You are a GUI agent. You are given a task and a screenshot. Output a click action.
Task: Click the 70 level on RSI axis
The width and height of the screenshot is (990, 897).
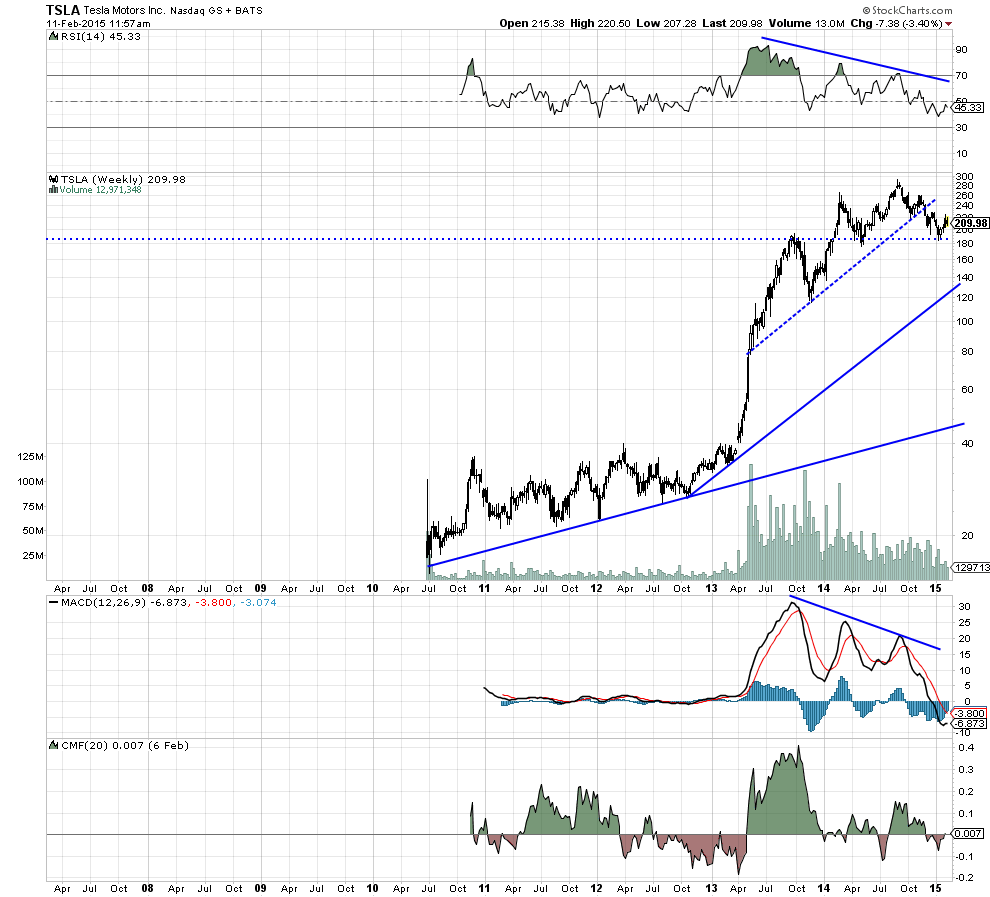click(x=962, y=76)
